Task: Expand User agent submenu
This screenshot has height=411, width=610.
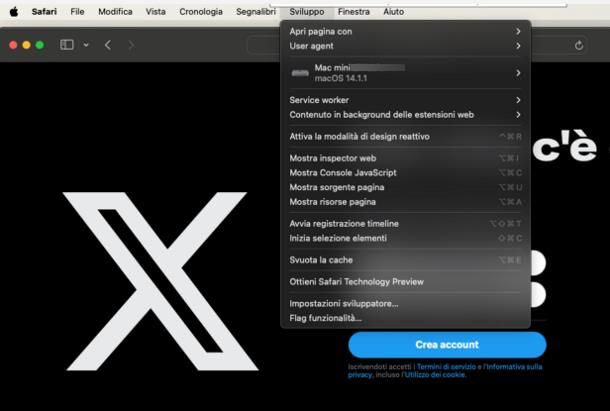Action: tap(405, 46)
